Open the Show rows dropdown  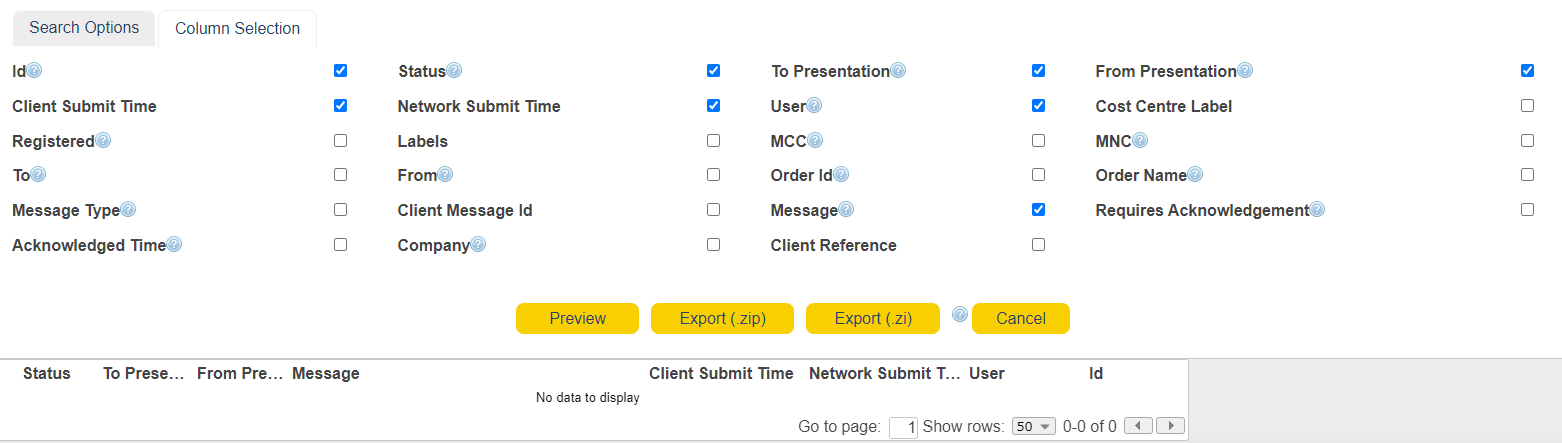click(x=1034, y=426)
